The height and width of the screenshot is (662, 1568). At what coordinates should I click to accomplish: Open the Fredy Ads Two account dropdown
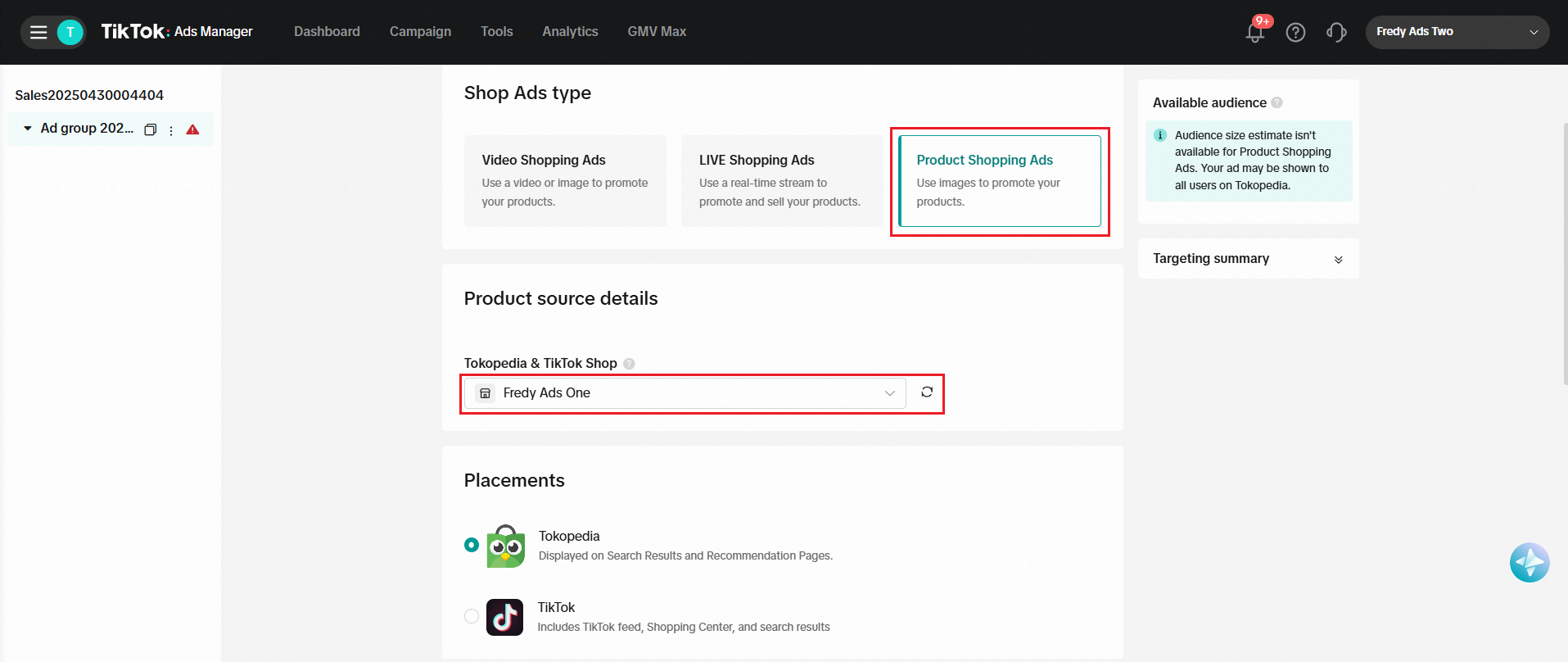[1457, 32]
